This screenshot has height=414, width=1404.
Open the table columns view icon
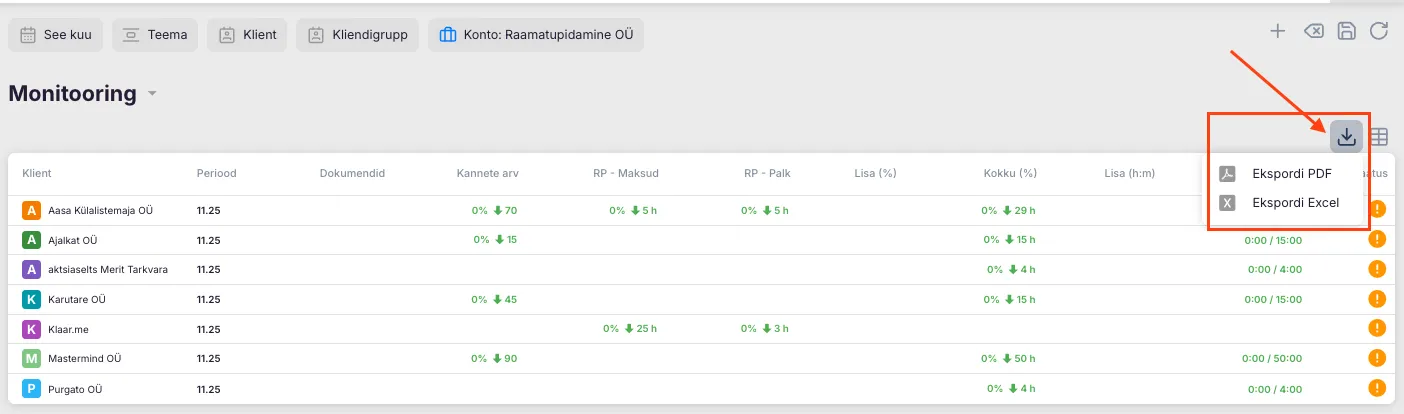(x=1379, y=136)
